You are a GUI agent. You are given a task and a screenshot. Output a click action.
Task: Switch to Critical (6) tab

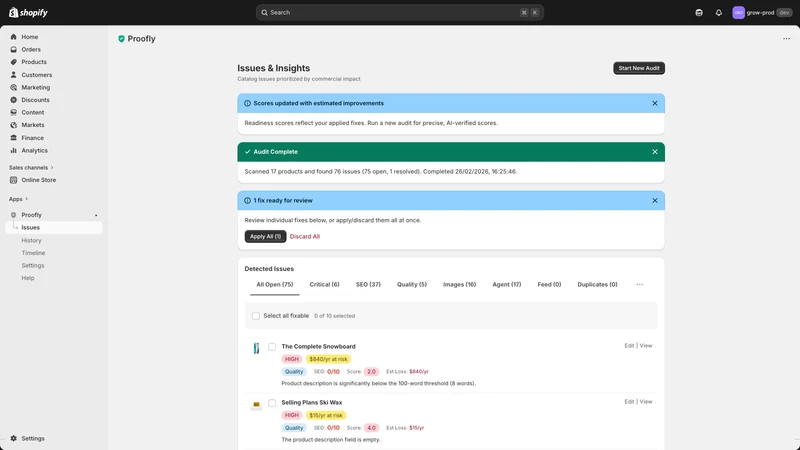324,285
